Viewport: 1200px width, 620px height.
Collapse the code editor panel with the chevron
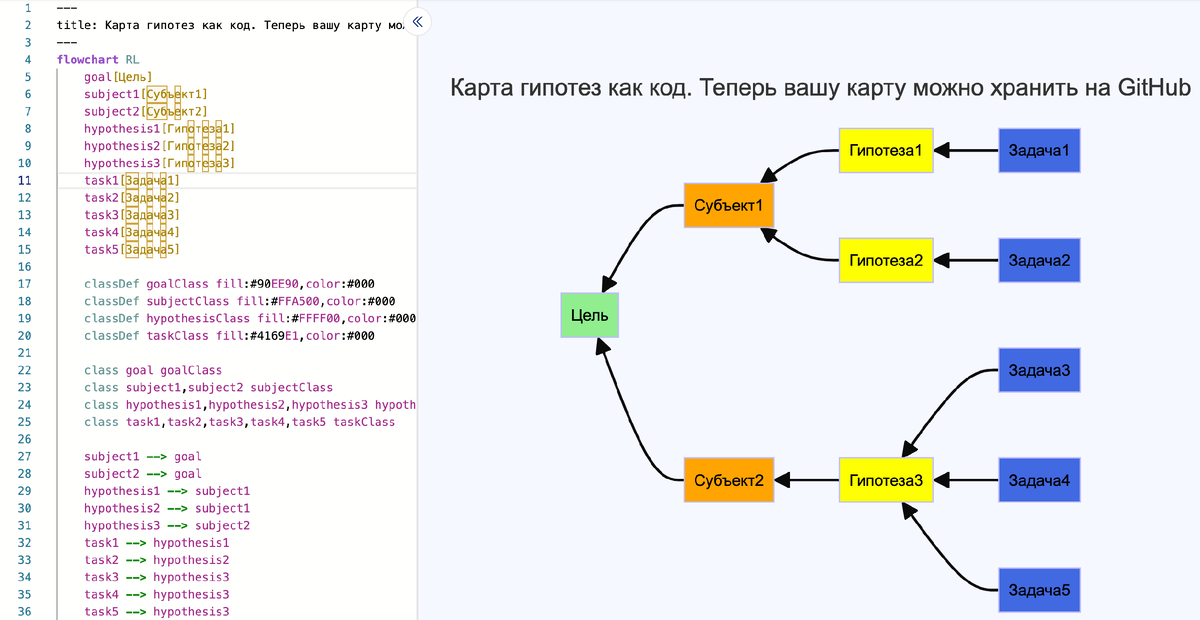tap(417, 21)
